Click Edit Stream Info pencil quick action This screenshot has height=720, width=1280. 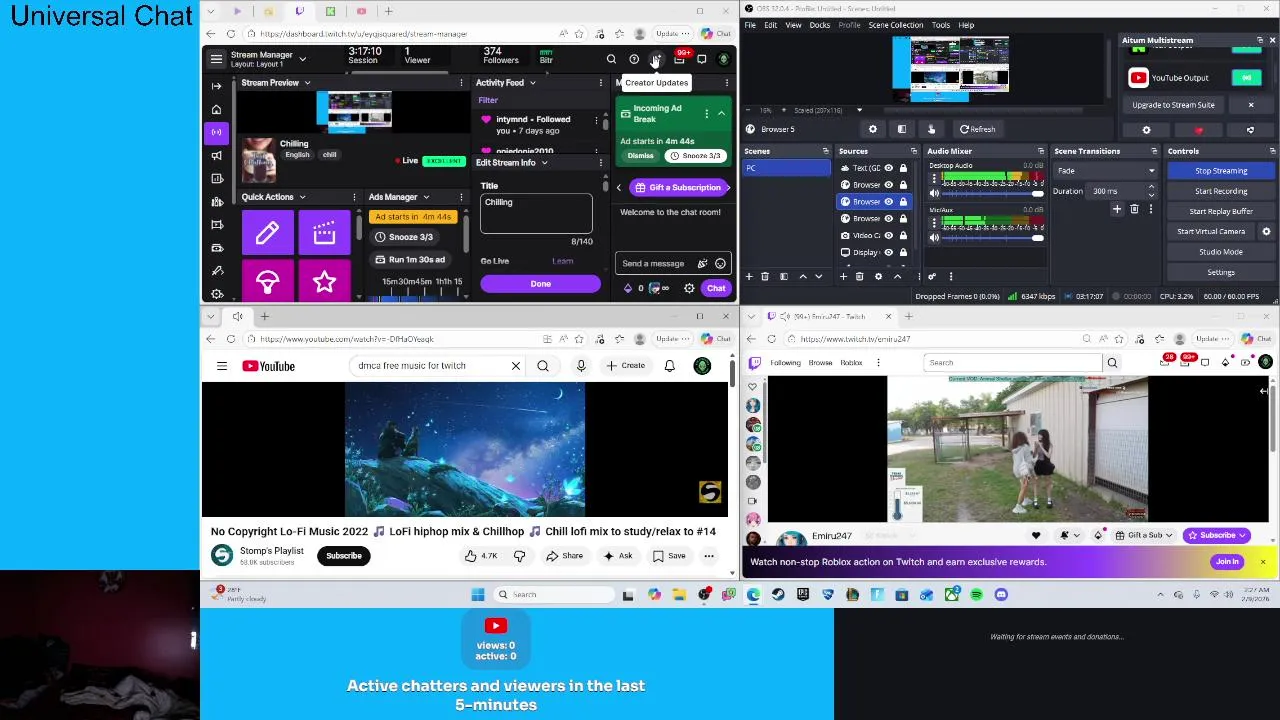267,233
